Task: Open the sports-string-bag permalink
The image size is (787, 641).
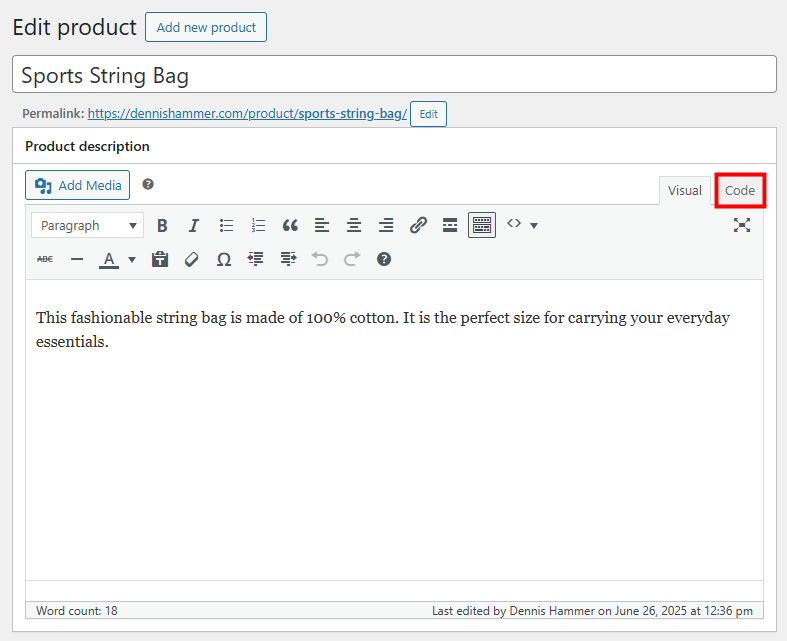Action: coord(247,114)
